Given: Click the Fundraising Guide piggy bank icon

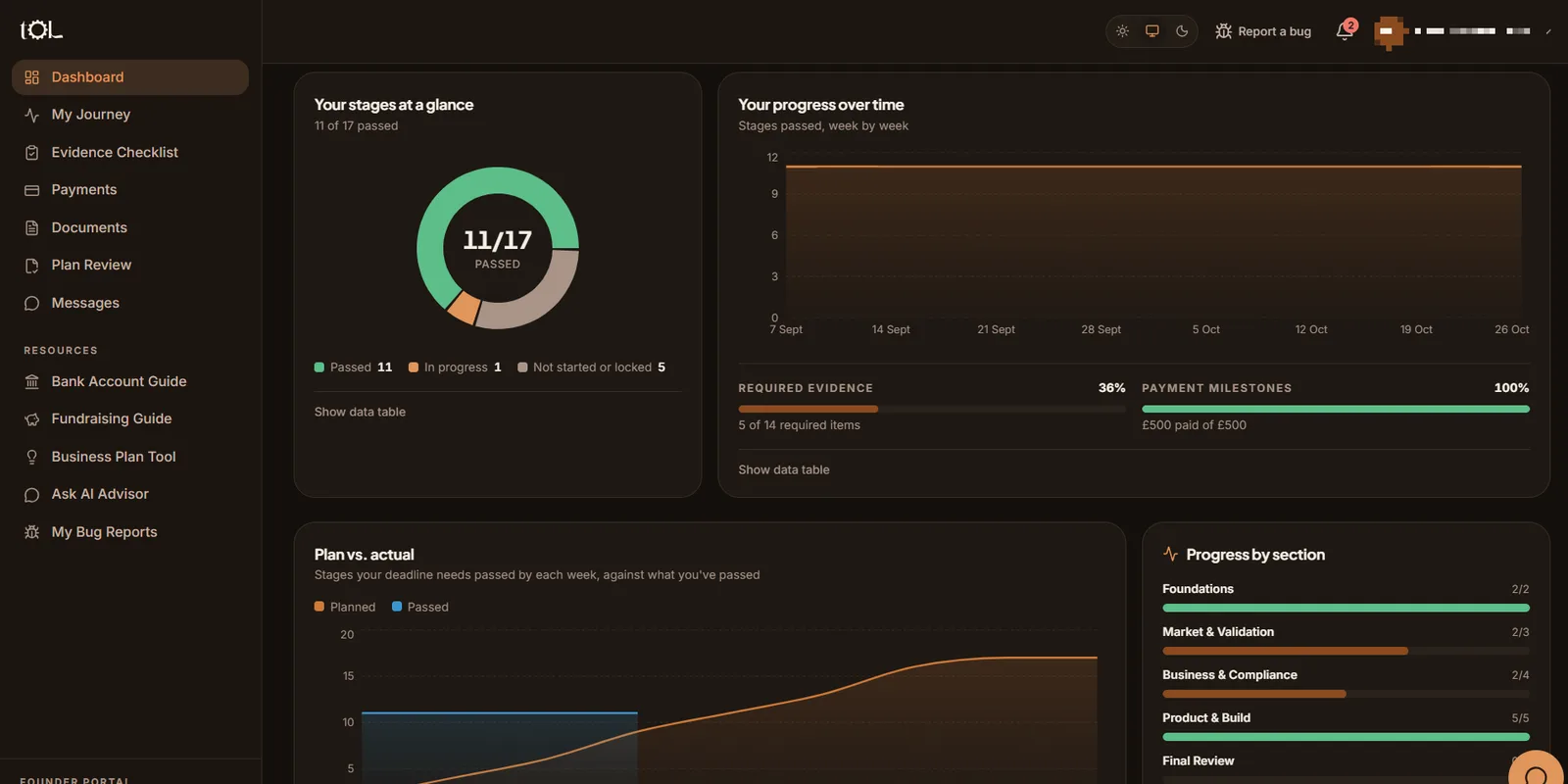Looking at the screenshot, I should pyautogui.click(x=31, y=419).
